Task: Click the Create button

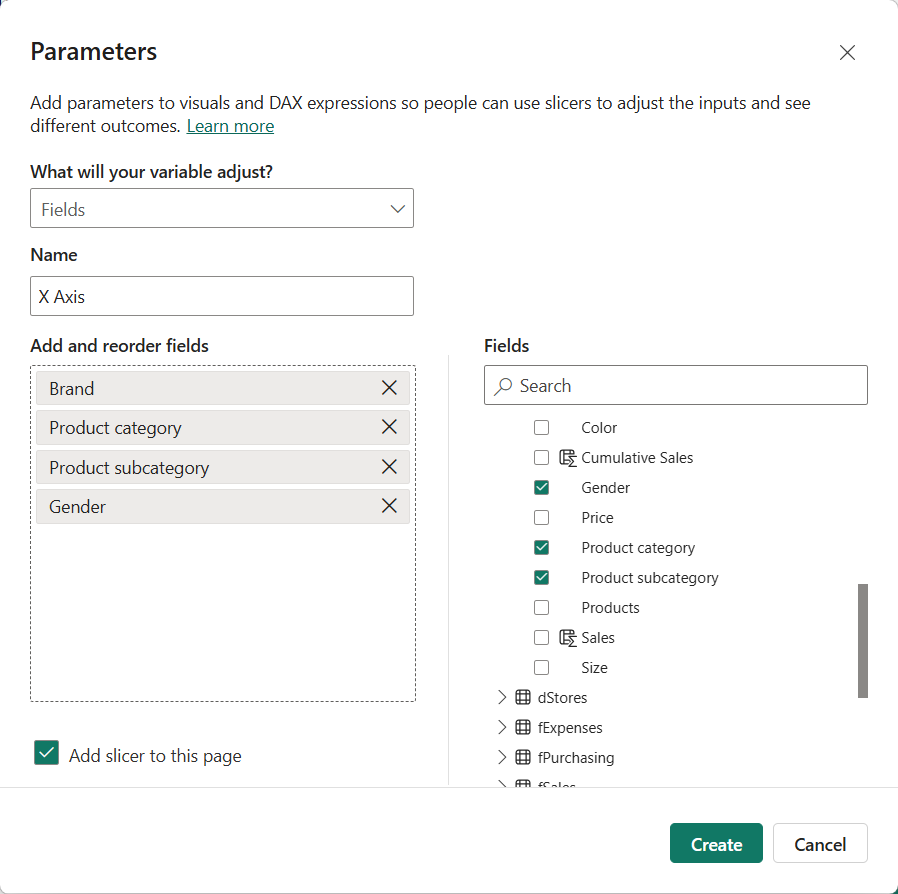Action: (716, 844)
